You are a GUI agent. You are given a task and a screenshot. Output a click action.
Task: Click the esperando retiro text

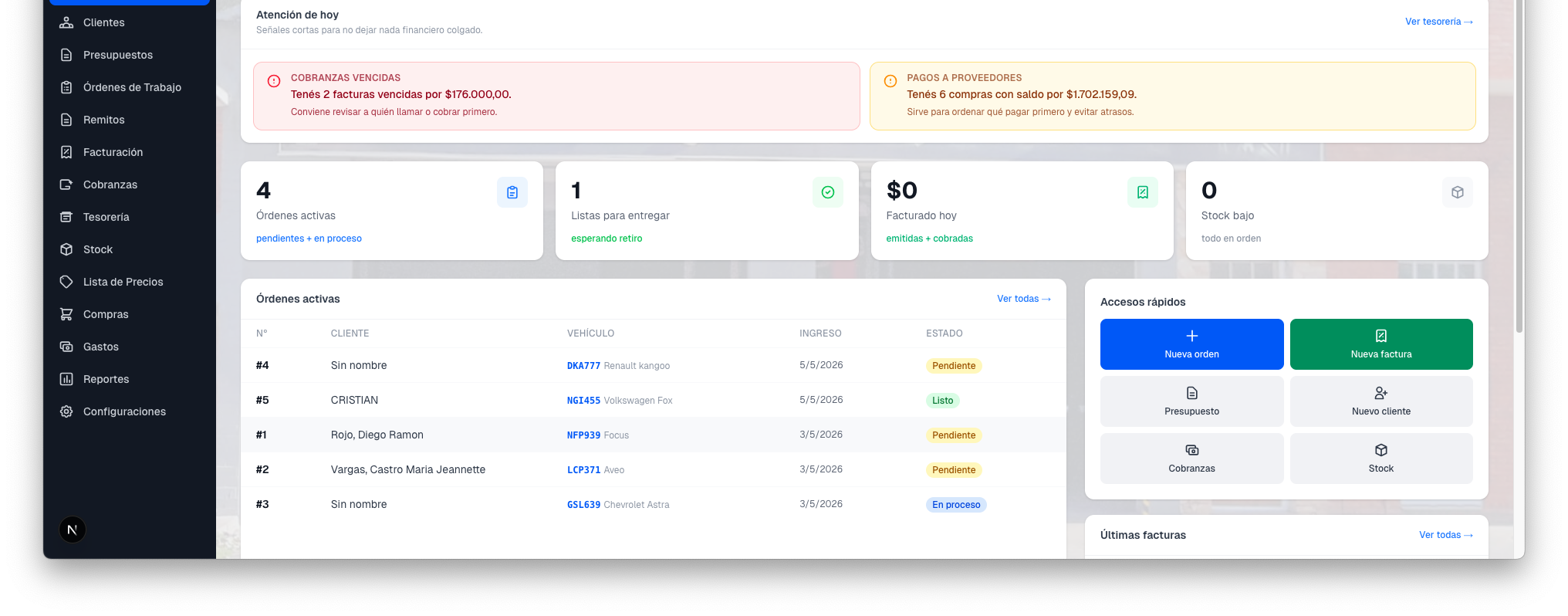click(x=607, y=239)
